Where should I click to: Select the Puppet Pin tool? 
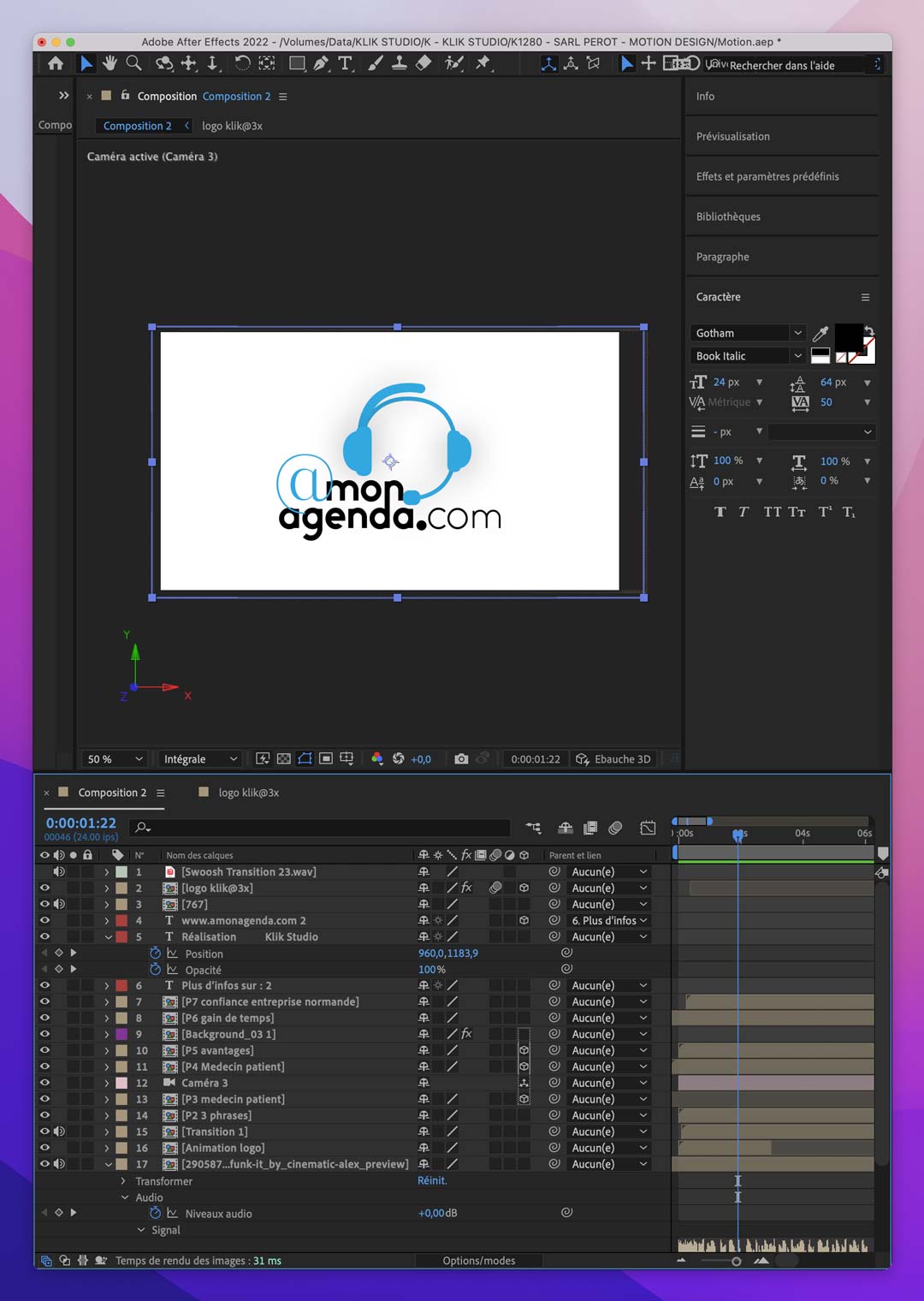pyautogui.click(x=483, y=63)
